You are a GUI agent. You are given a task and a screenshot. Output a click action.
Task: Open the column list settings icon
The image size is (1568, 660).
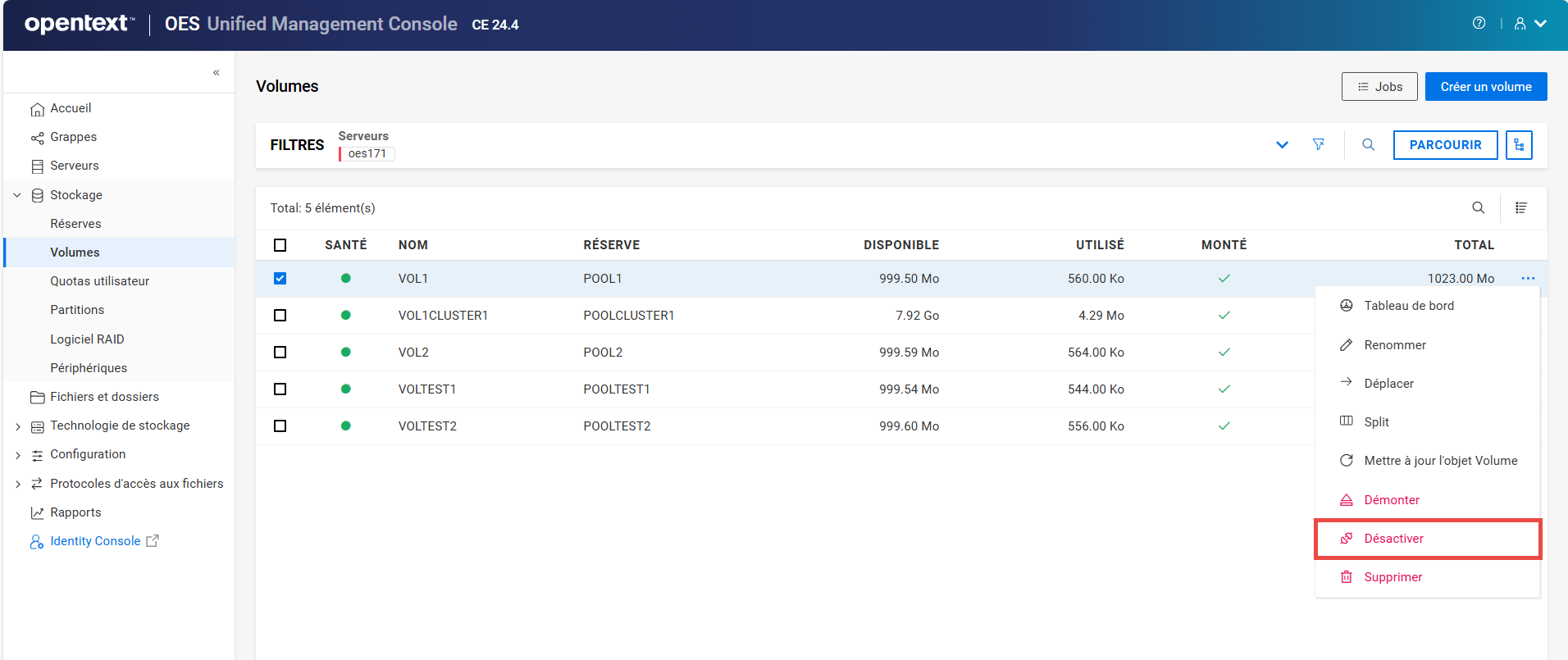[x=1521, y=207]
